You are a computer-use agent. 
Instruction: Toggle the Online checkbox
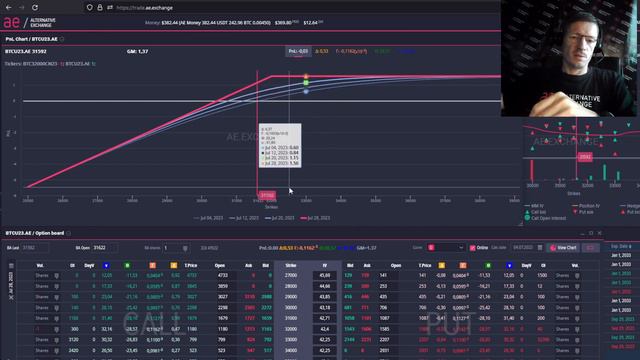(x=472, y=248)
